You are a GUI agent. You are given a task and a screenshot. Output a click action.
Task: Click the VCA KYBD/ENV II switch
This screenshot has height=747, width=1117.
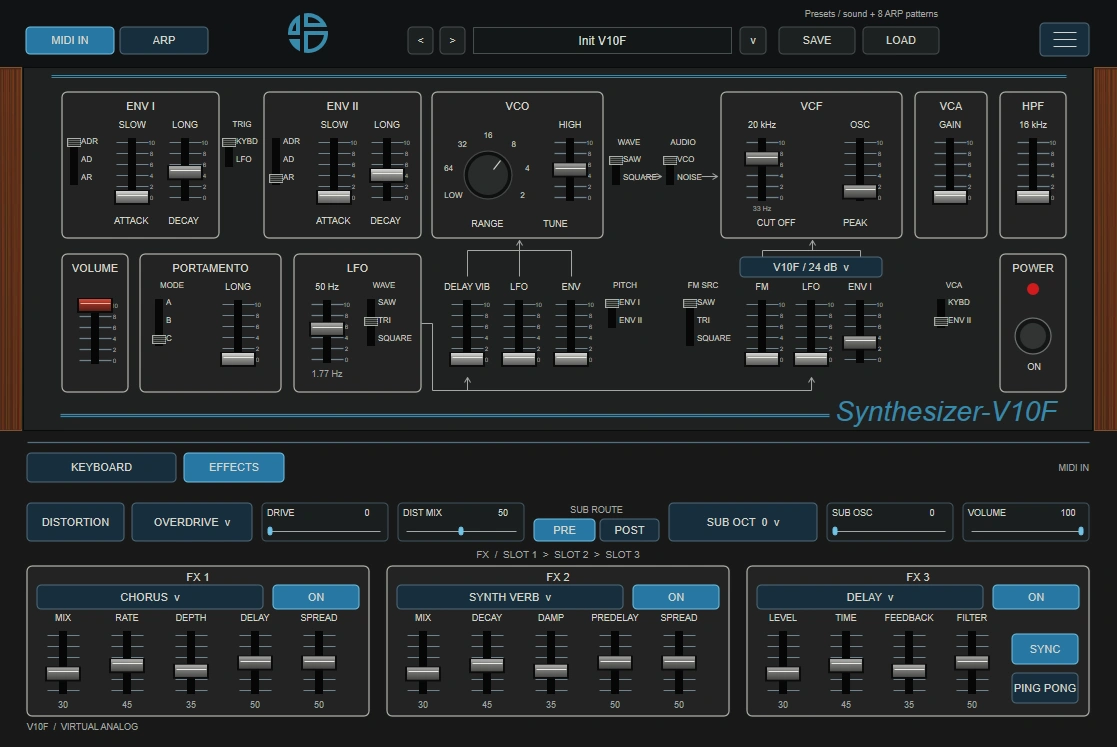(x=940, y=312)
